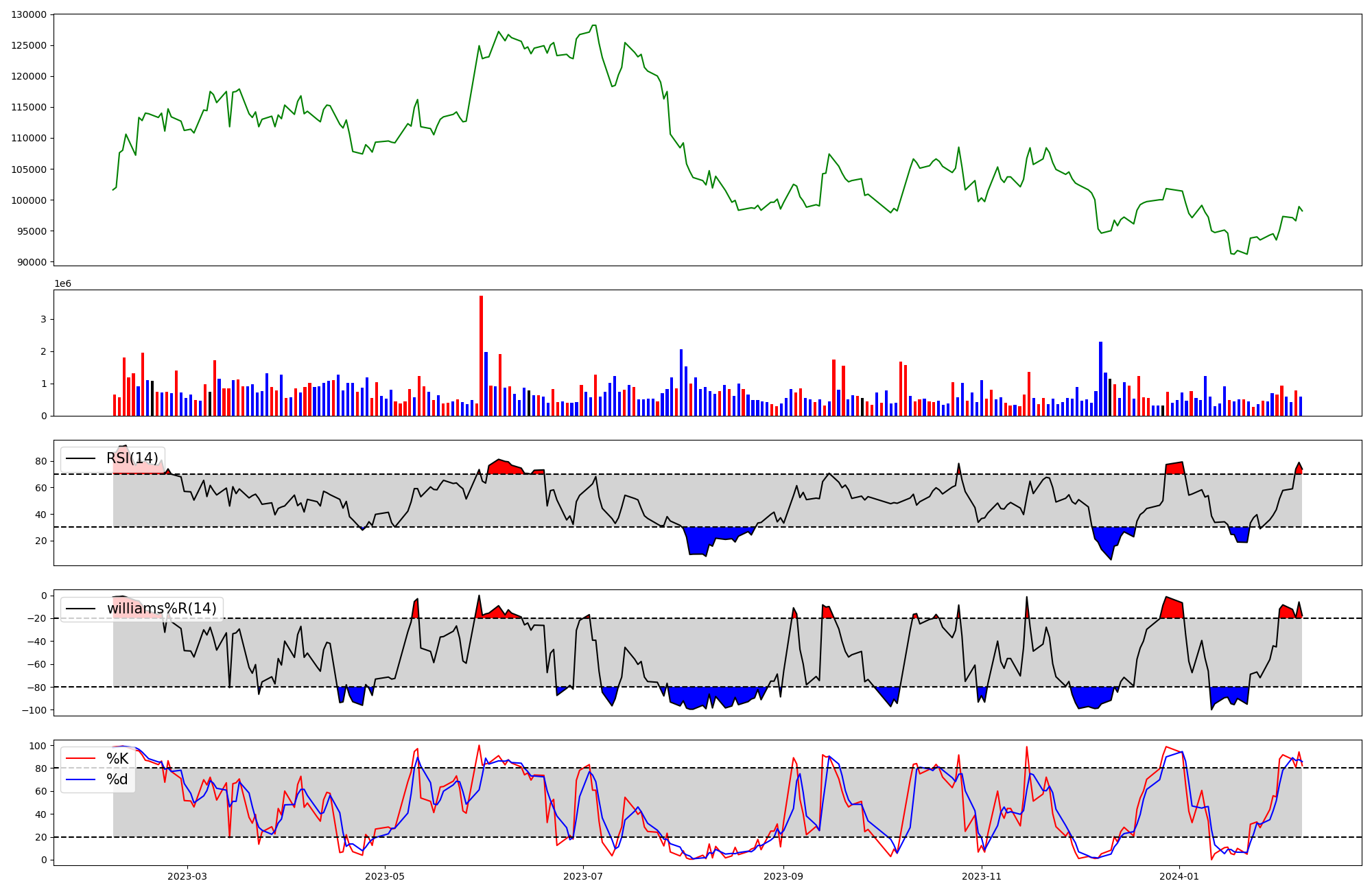Viewport: 1372px width, 892px height.
Task: Click the 80 tick on RSI axis
Action: 40,461
